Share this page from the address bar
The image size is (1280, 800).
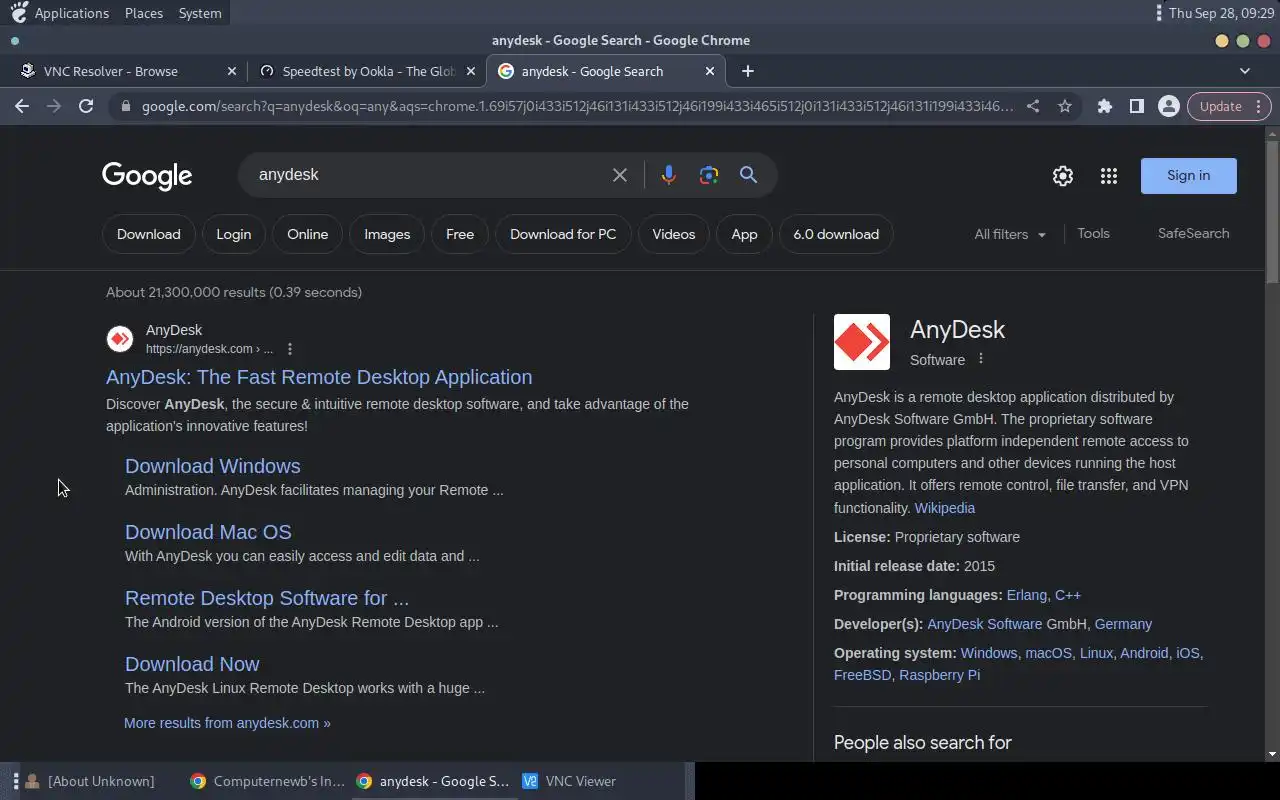click(1033, 106)
